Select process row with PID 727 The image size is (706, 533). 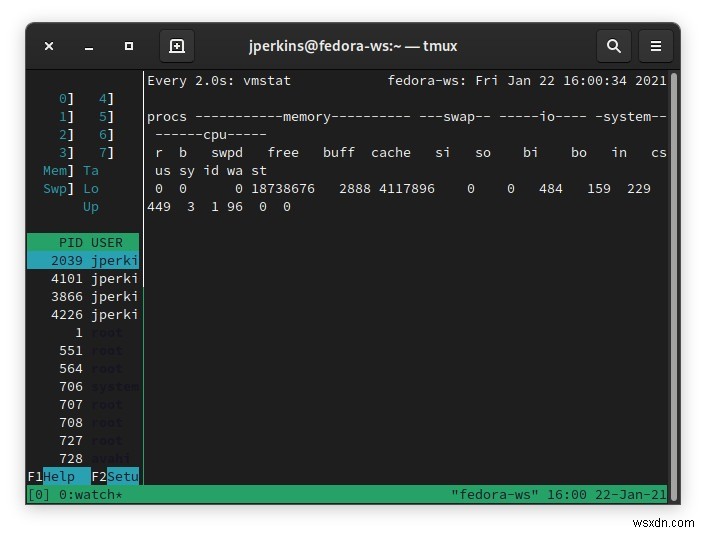(83, 441)
